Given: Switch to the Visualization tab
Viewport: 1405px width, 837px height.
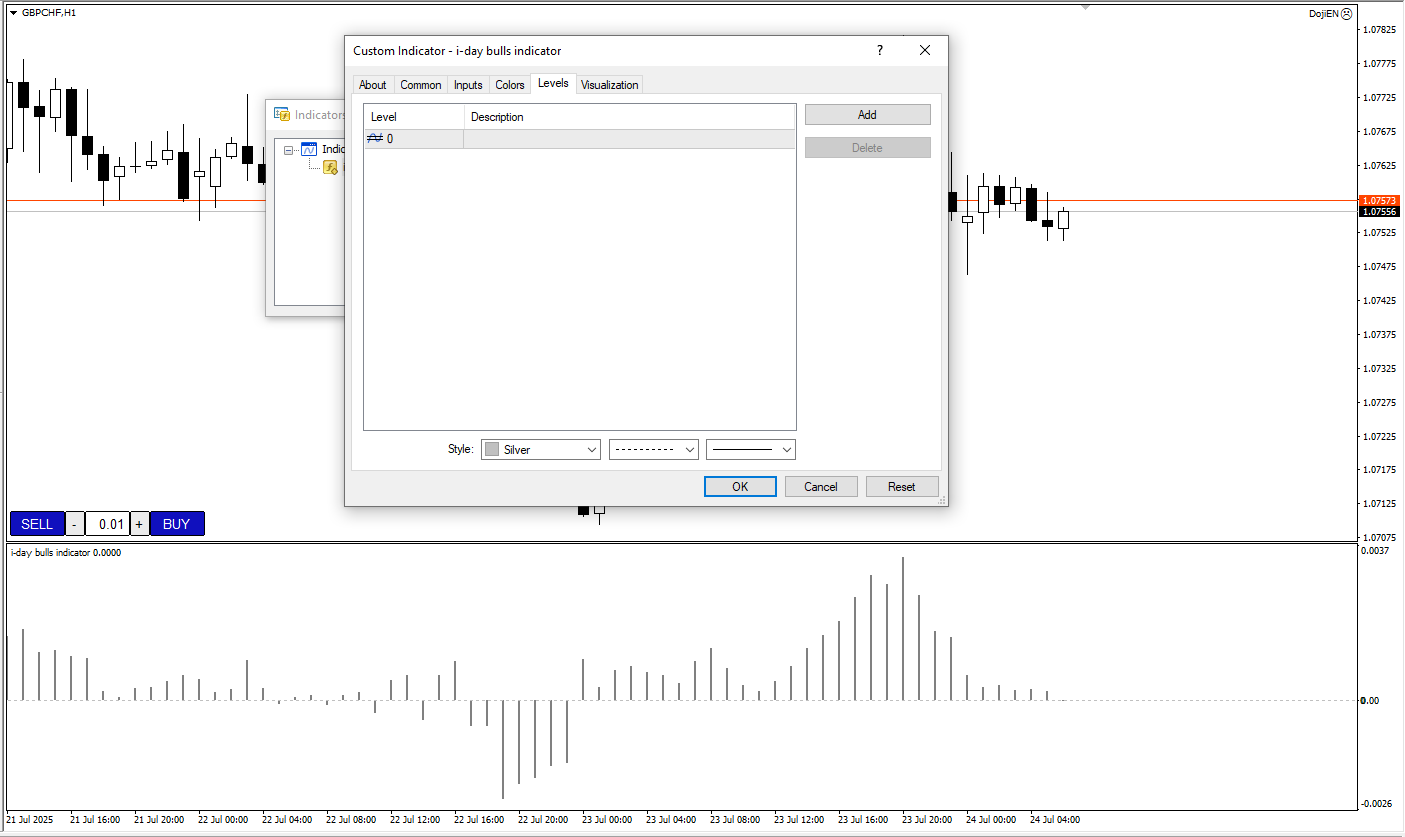Looking at the screenshot, I should [609, 85].
